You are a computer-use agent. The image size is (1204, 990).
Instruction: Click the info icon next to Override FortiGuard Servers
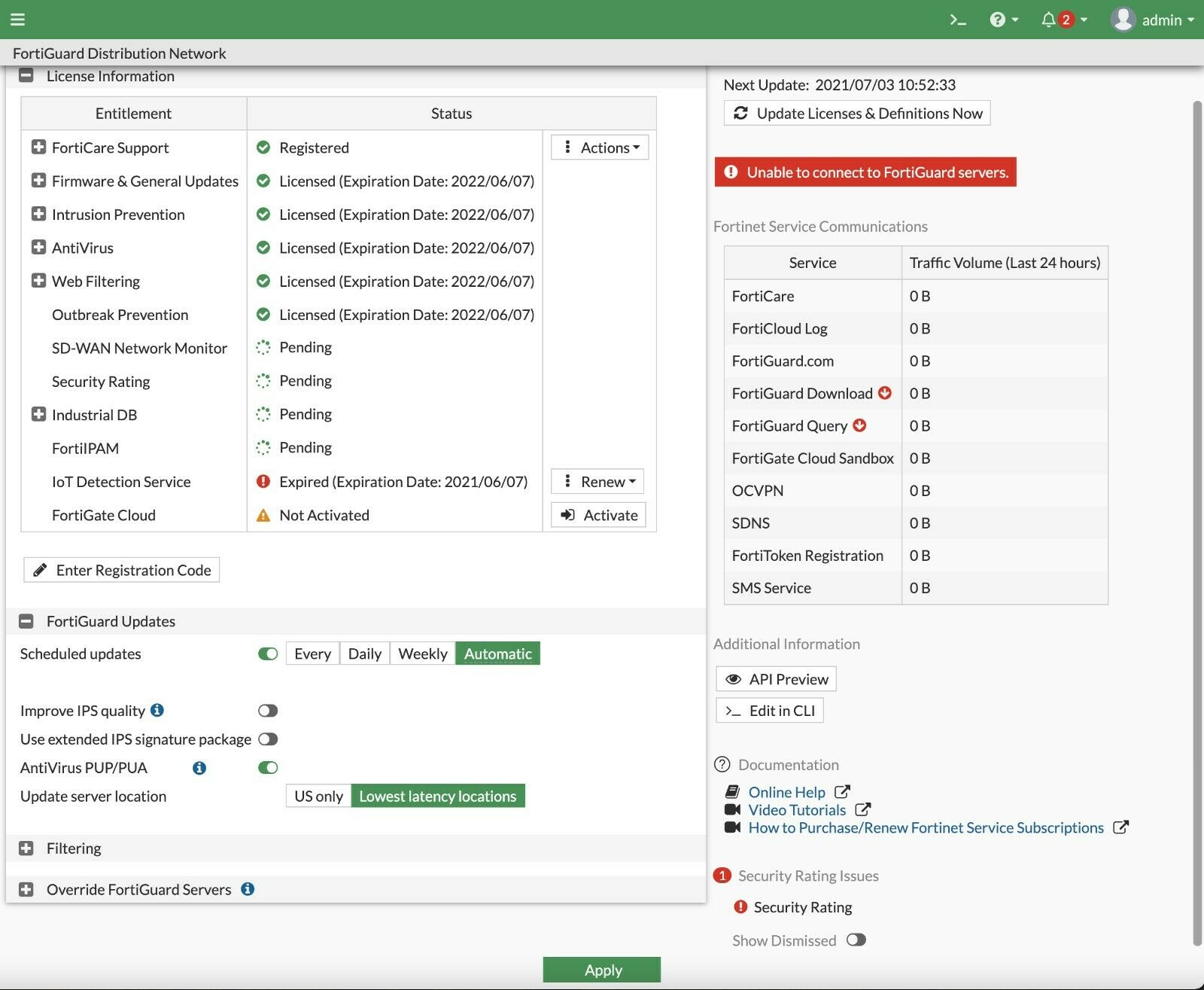(248, 889)
